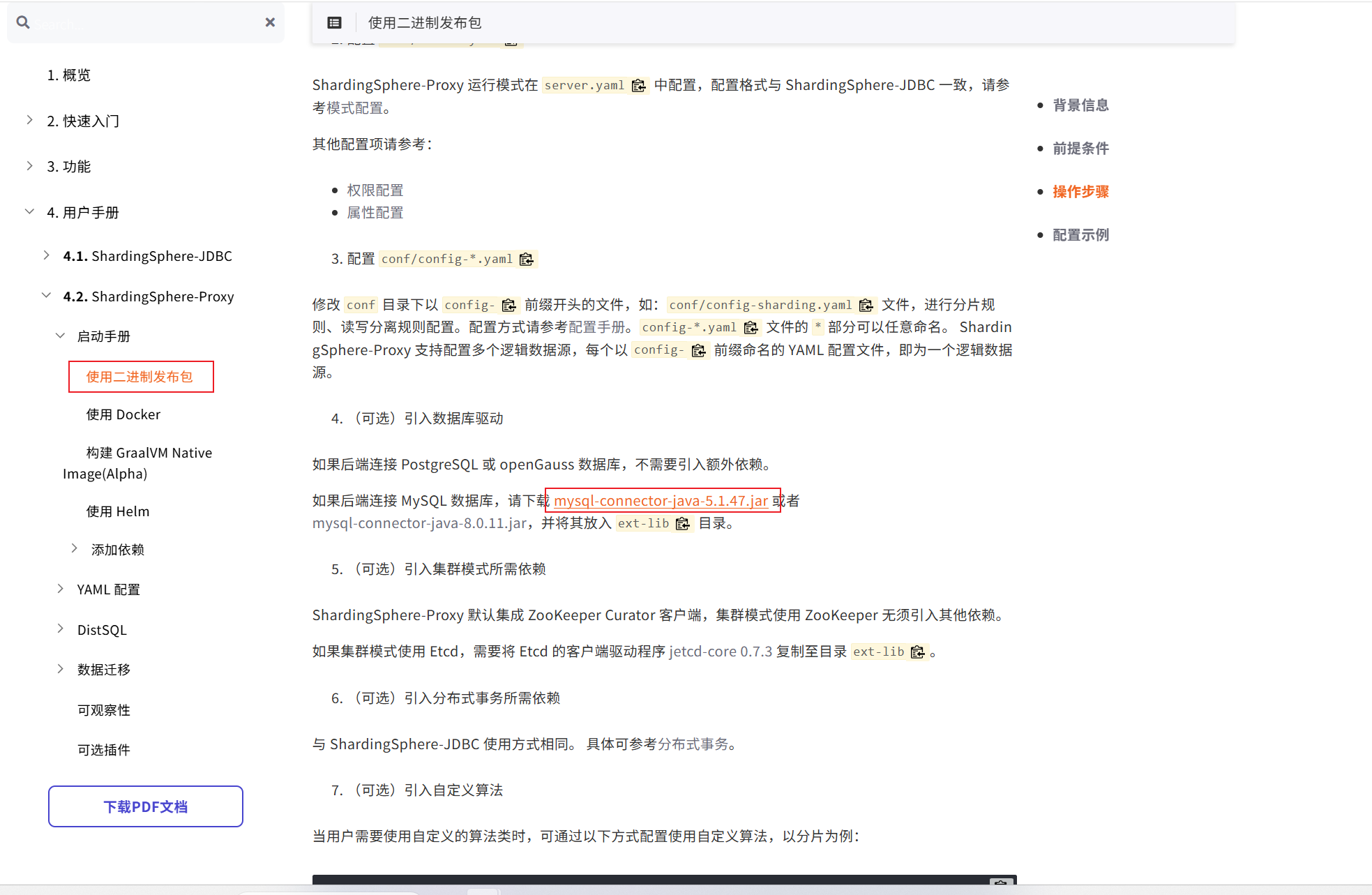Image resolution: width=1372 pixels, height=895 pixels.
Task: Open 使用 Docker page
Action: tap(123, 414)
